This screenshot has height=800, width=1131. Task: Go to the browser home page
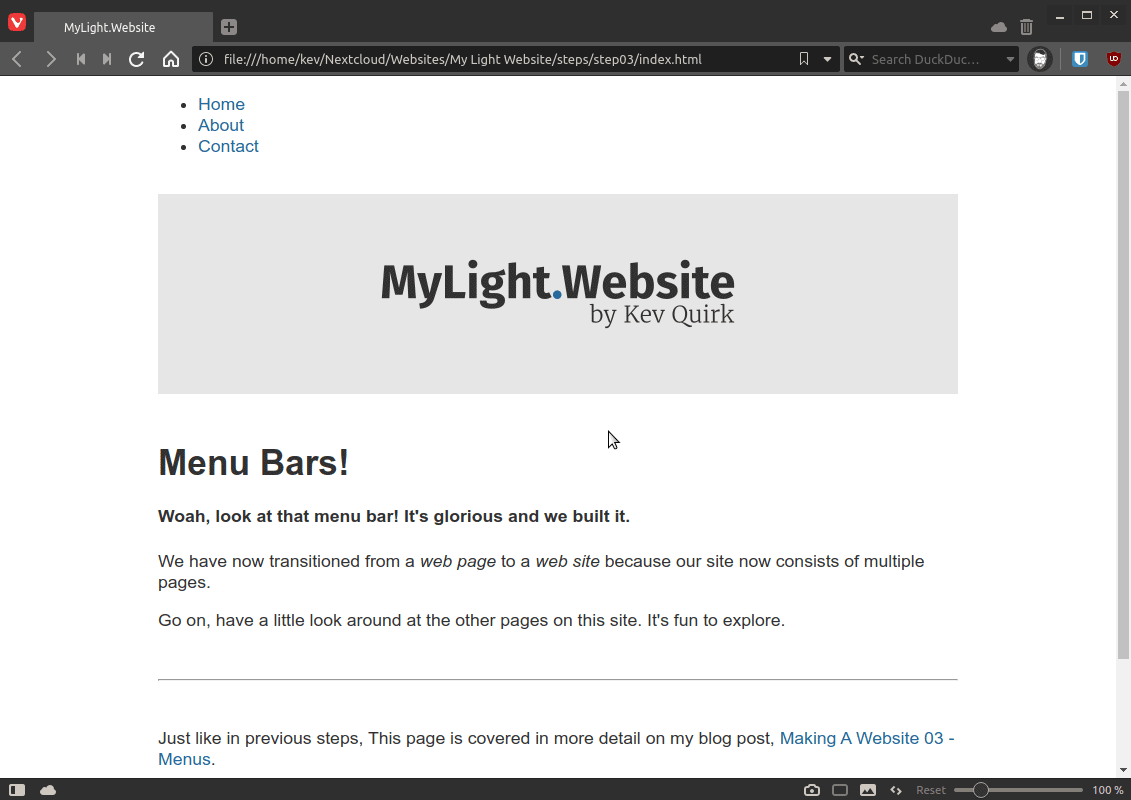click(x=171, y=59)
